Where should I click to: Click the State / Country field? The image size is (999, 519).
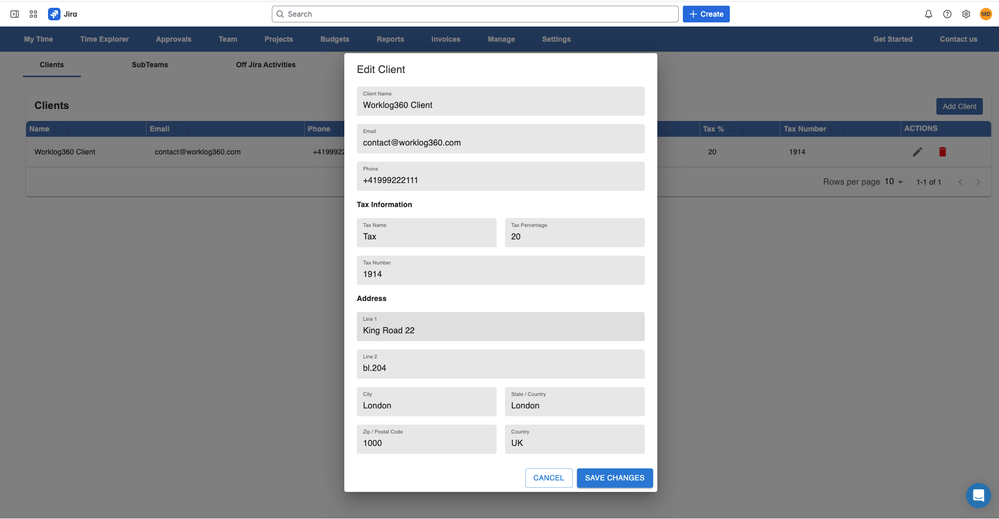point(575,402)
